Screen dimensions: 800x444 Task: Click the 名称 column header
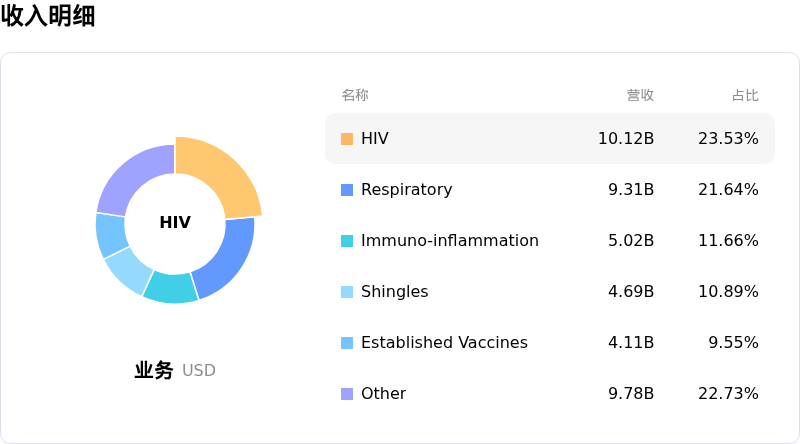[x=355, y=96]
